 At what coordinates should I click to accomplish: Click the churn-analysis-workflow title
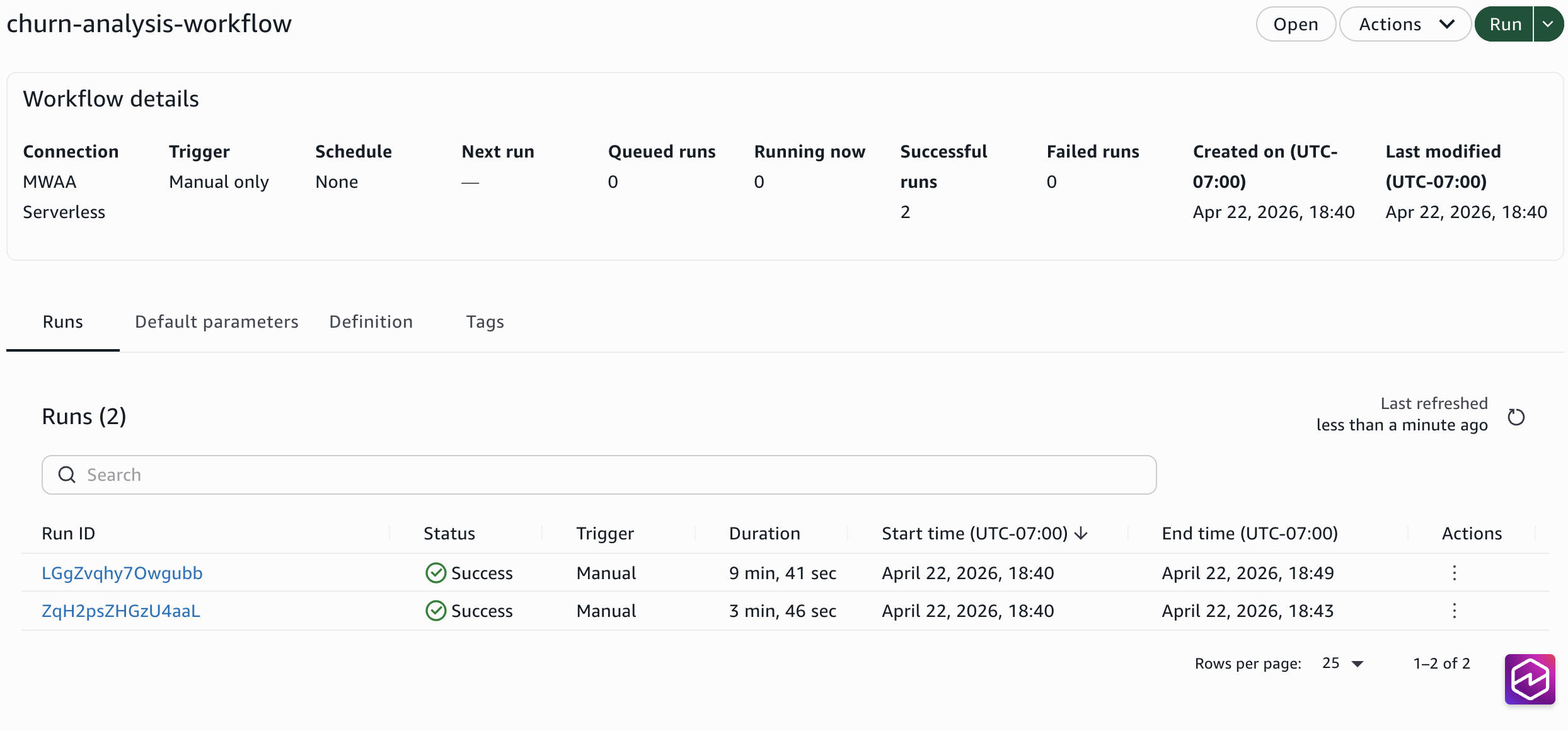pyautogui.click(x=149, y=24)
